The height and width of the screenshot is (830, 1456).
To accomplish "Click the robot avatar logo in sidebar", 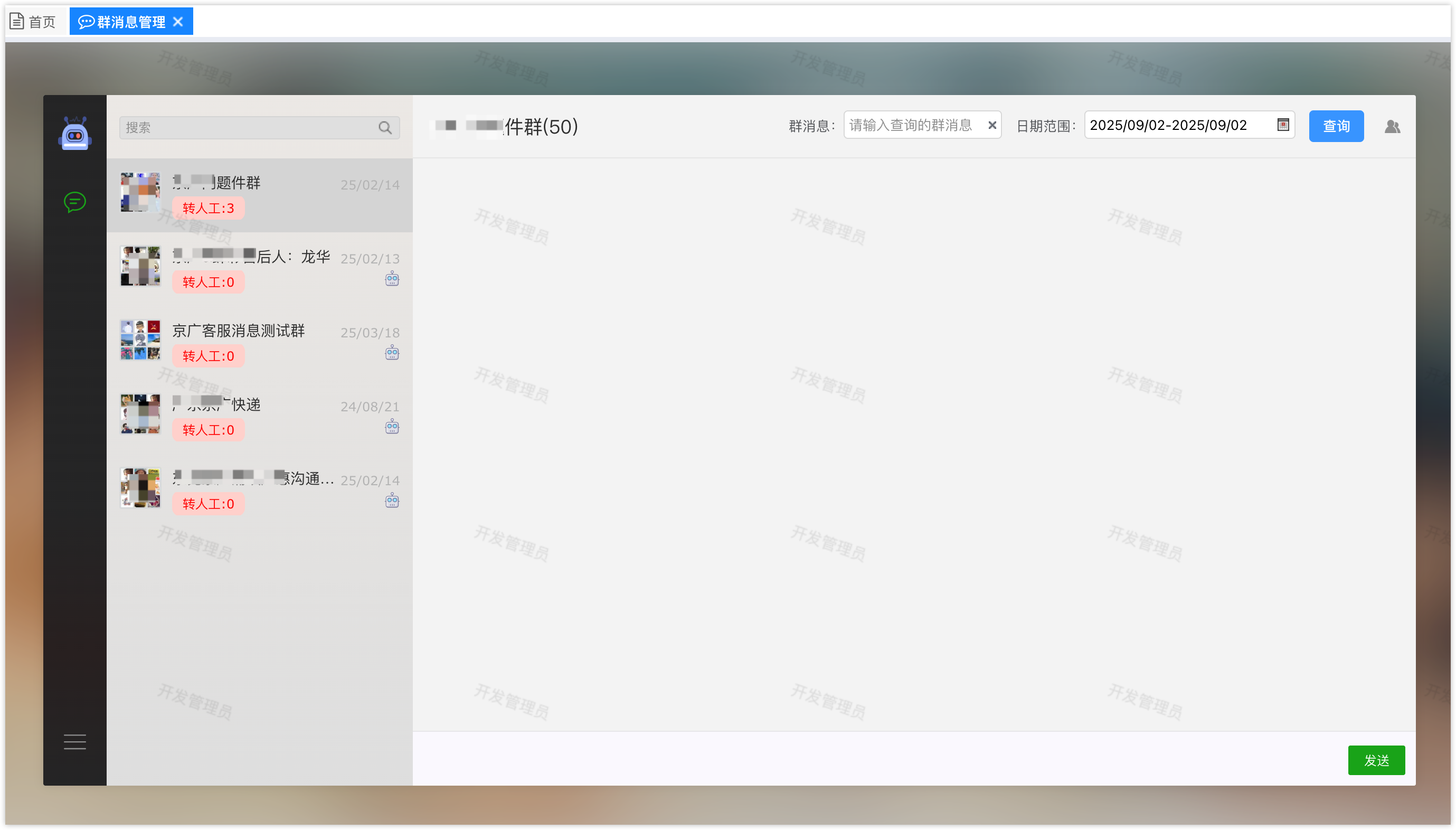I will [x=74, y=134].
